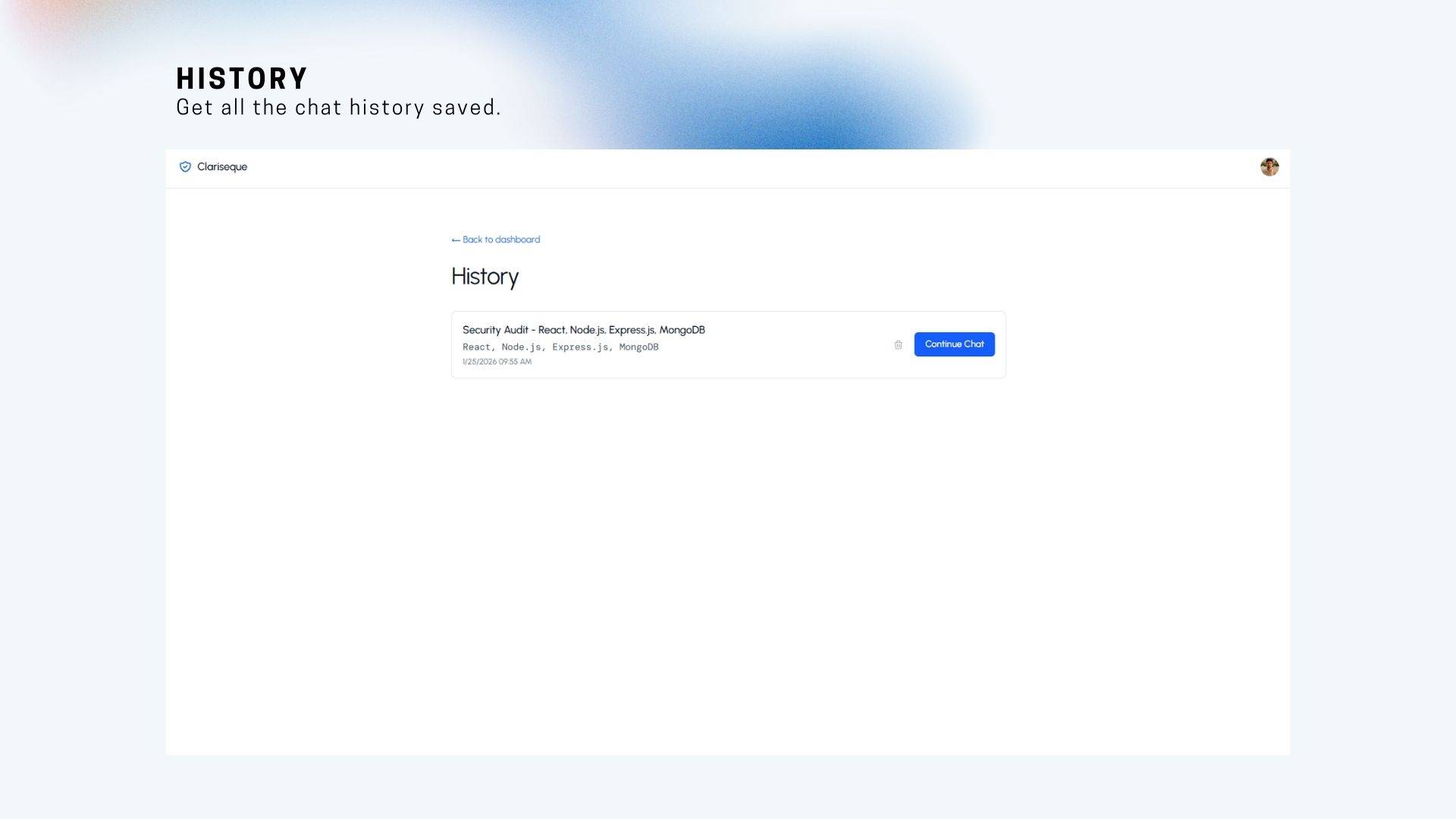1456x819 pixels.
Task: Click the word "dashboard" in the back link
Action: [x=517, y=240]
